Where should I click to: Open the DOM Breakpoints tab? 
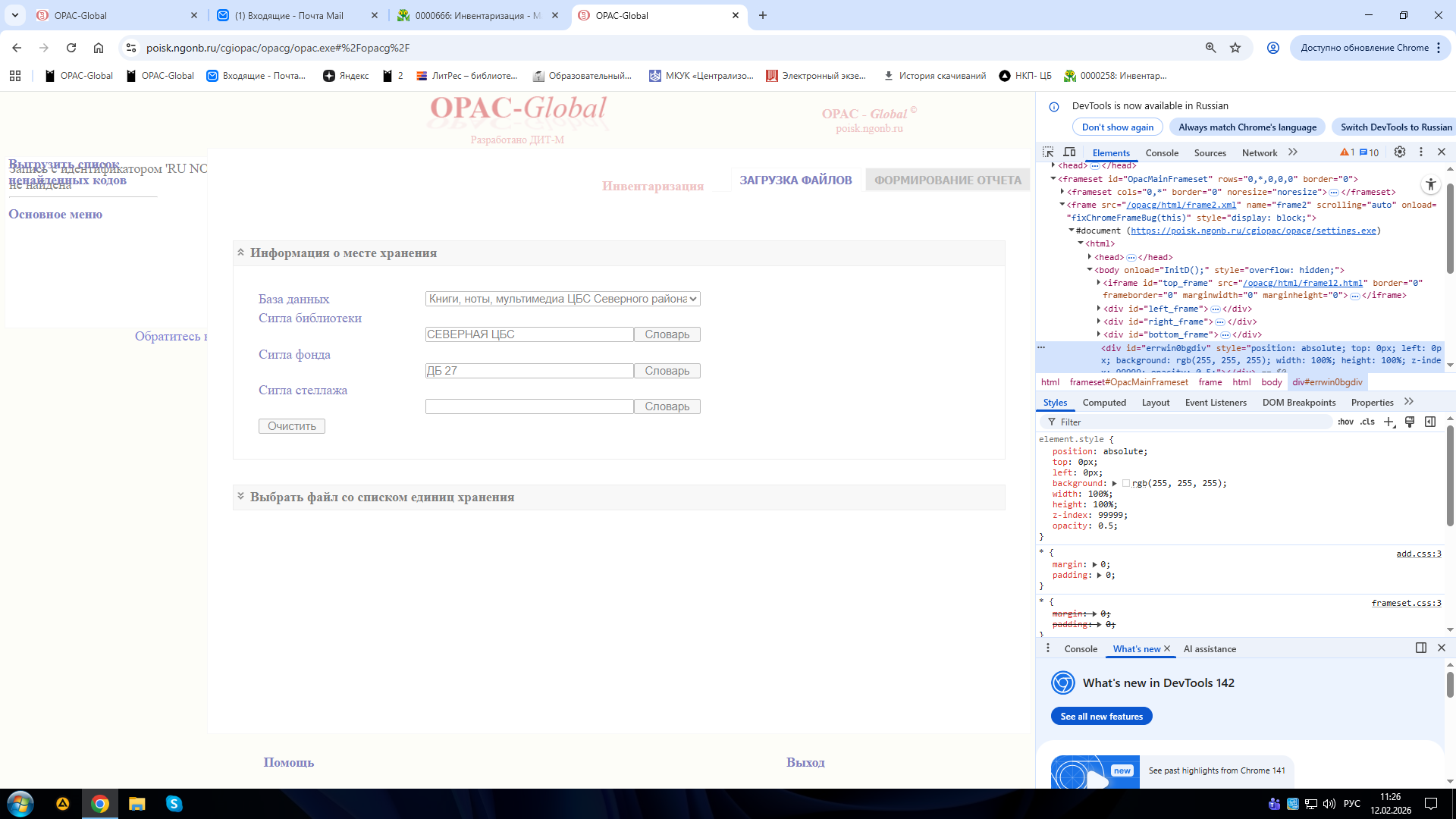pos(1299,403)
